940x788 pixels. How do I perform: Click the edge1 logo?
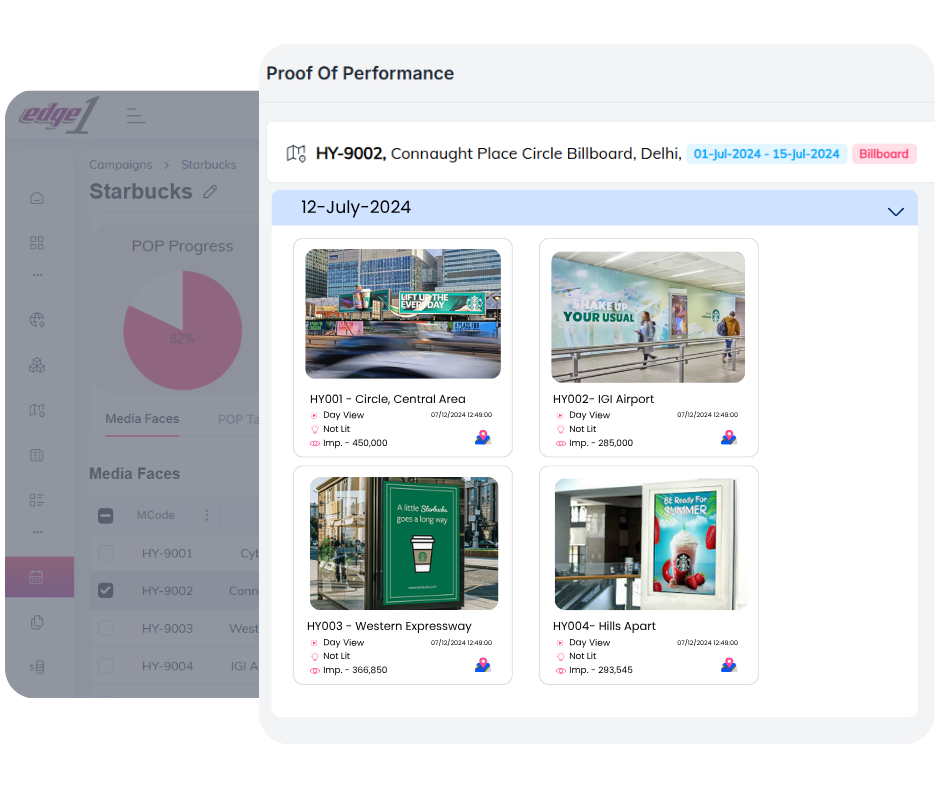point(58,115)
